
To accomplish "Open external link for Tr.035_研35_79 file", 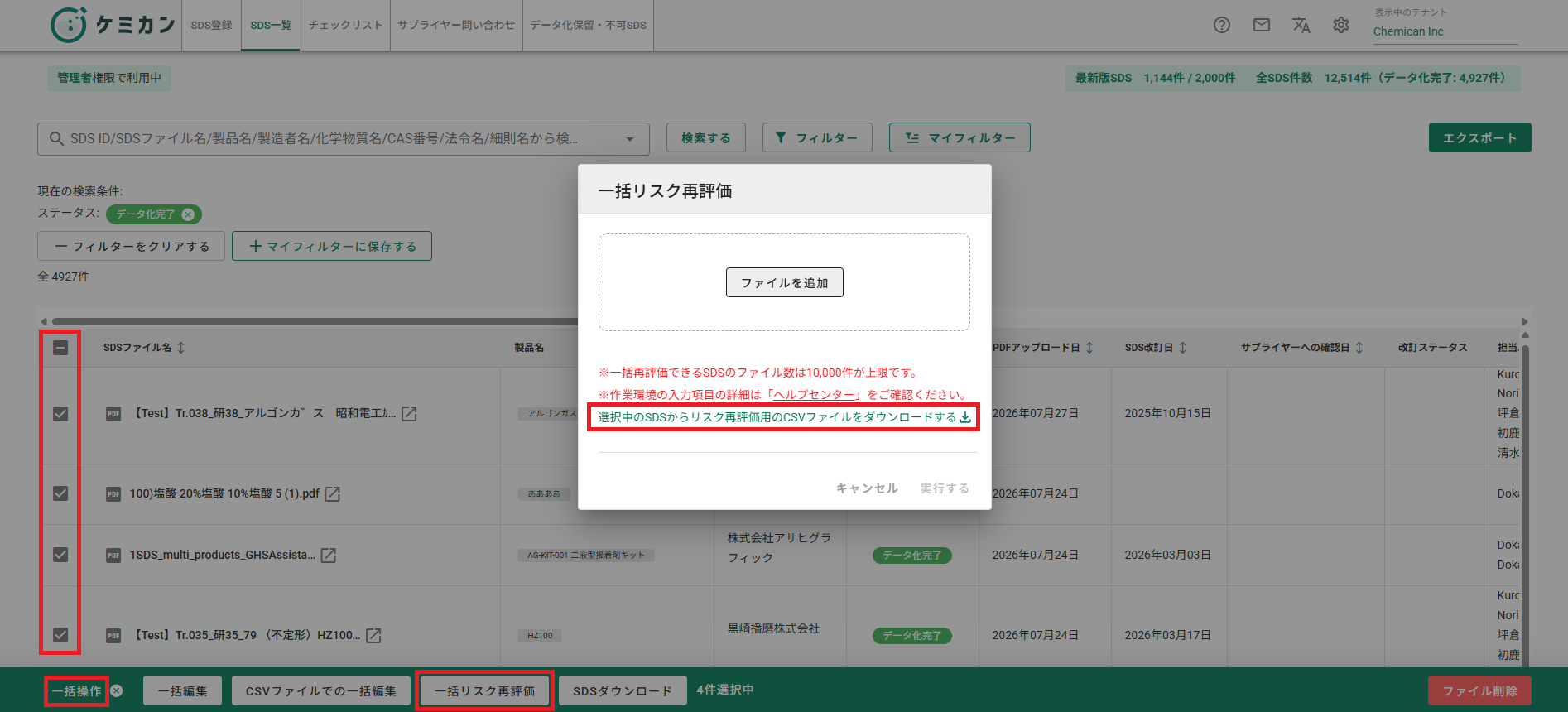I will tap(373, 635).
